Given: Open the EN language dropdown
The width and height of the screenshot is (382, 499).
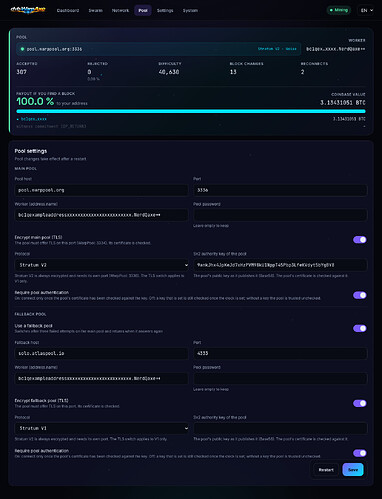Looking at the screenshot, I should click(366, 10).
